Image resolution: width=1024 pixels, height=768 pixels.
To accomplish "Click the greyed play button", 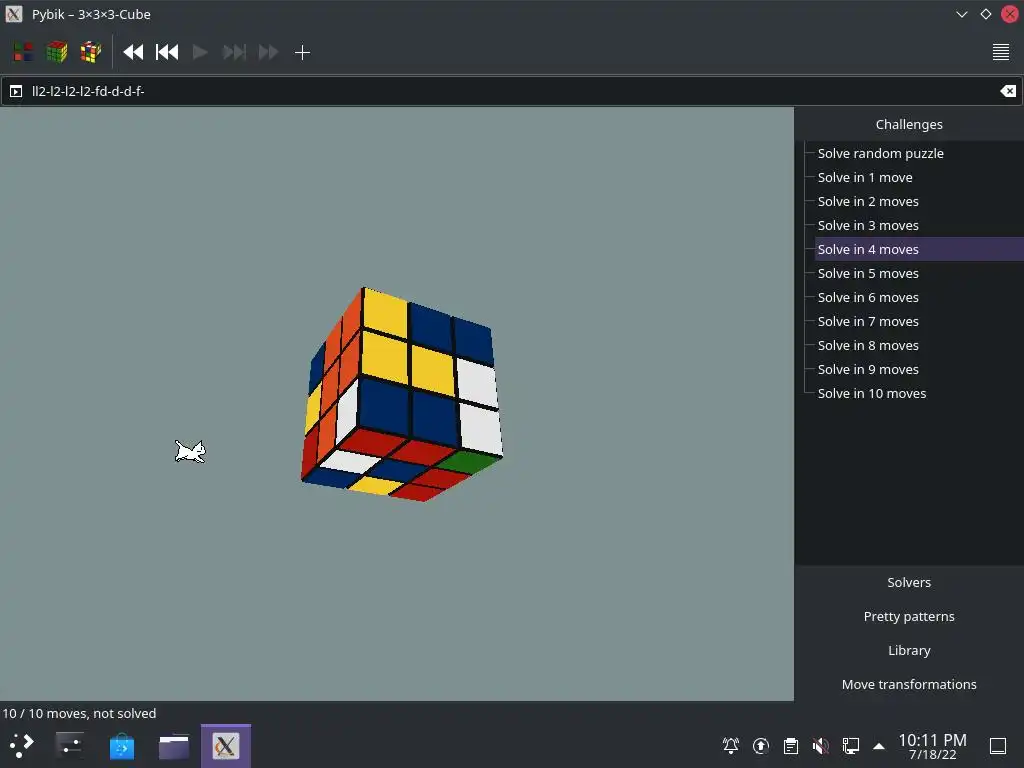I will [200, 52].
